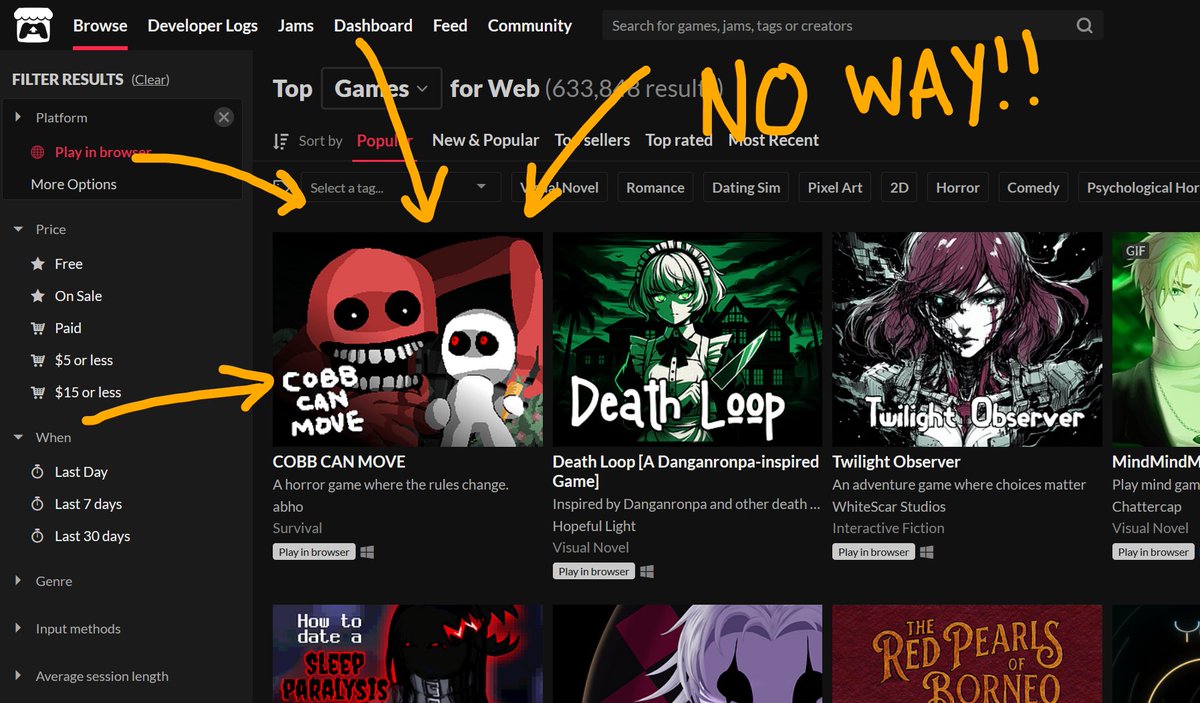Image resolution: width=1200 pixels, height=703 pixels.
Task: Click the Survival genre under COBB CAN MOVE
Action: (x=298, y=528)
